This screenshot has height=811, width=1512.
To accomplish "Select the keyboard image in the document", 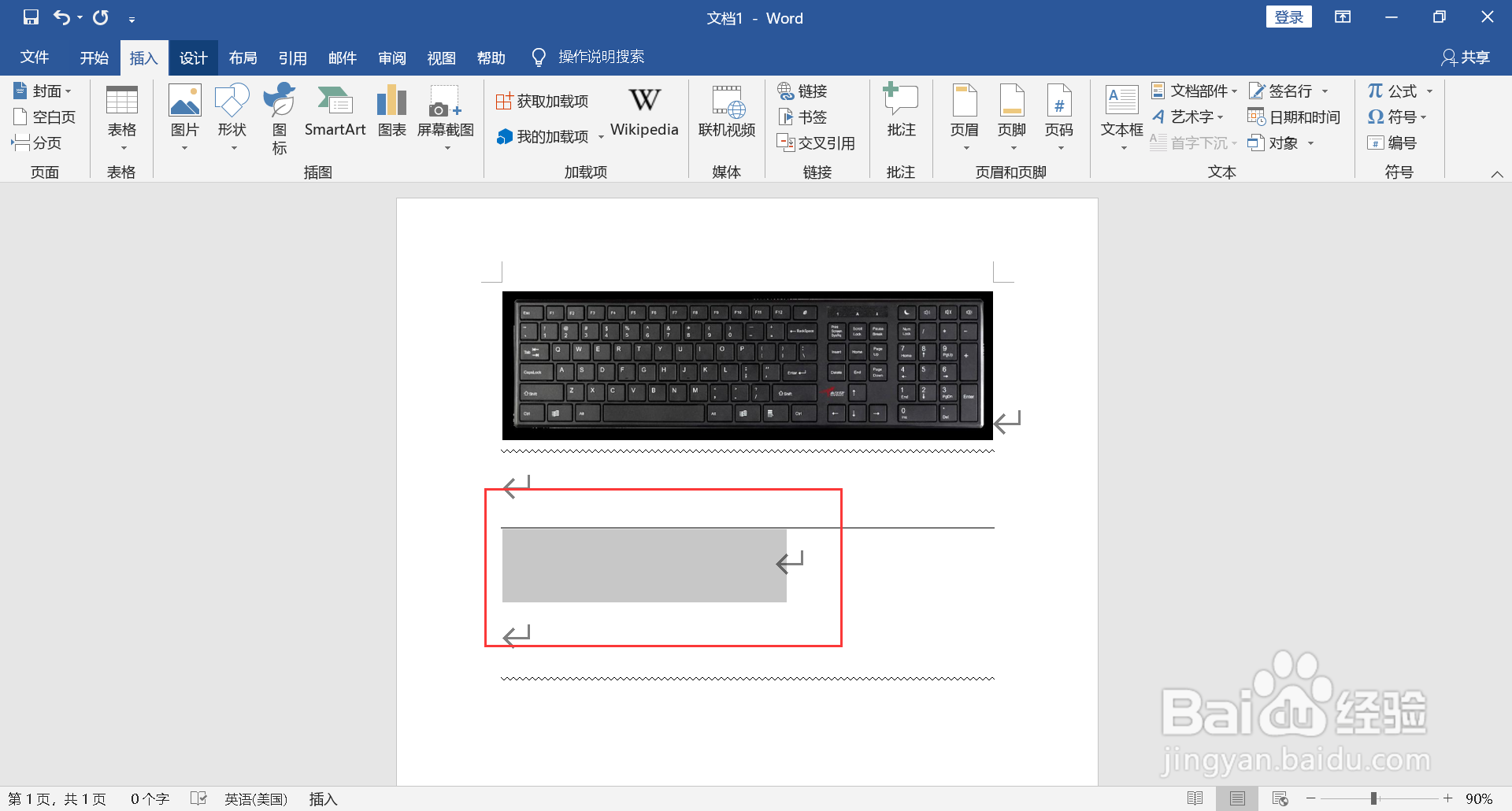I will [x=747, y=365].
